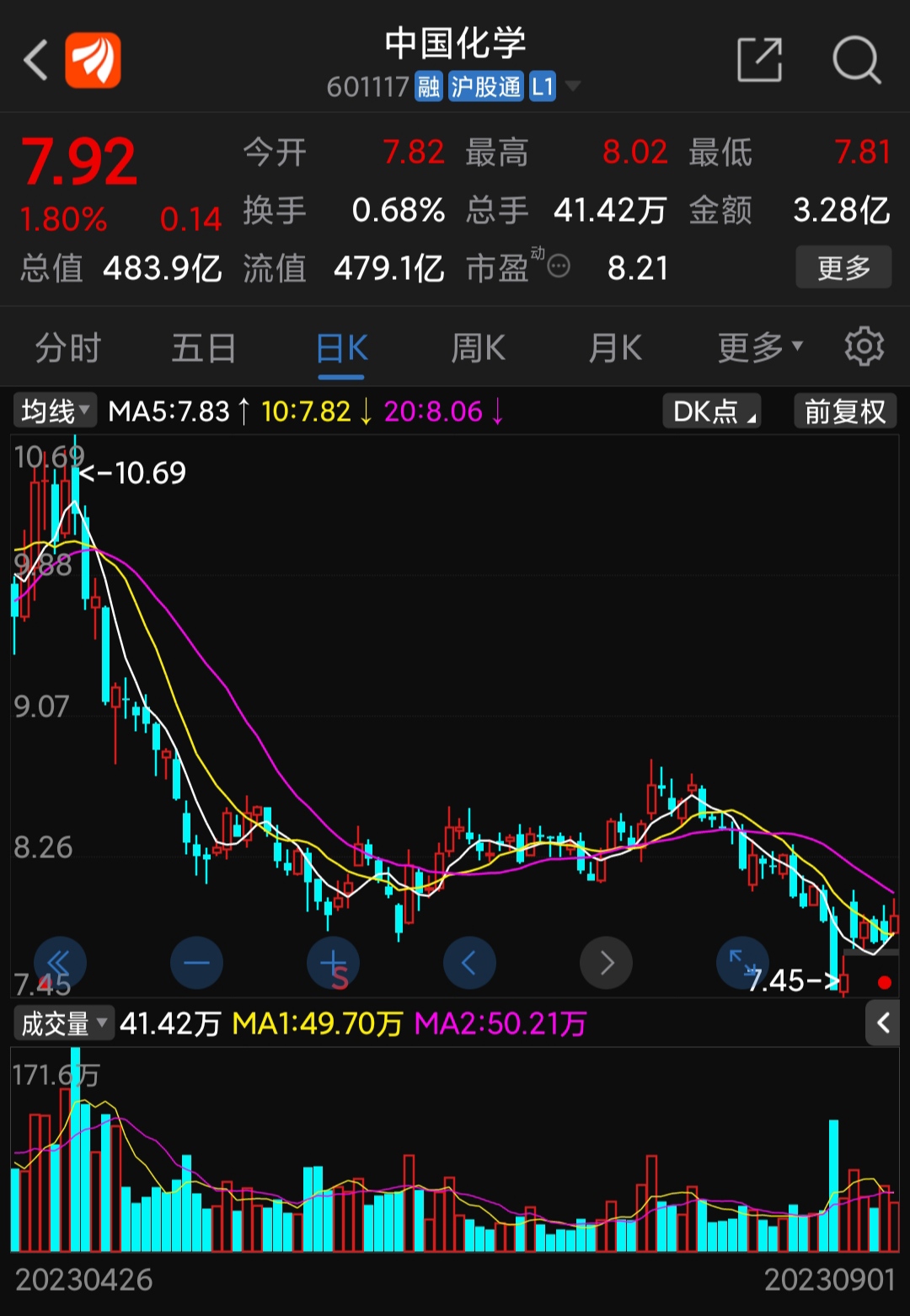Tap the 更多 button in quote panel
Viewport: 910px width, 1316px height.
pyautogui.click(x=843, y=268)
